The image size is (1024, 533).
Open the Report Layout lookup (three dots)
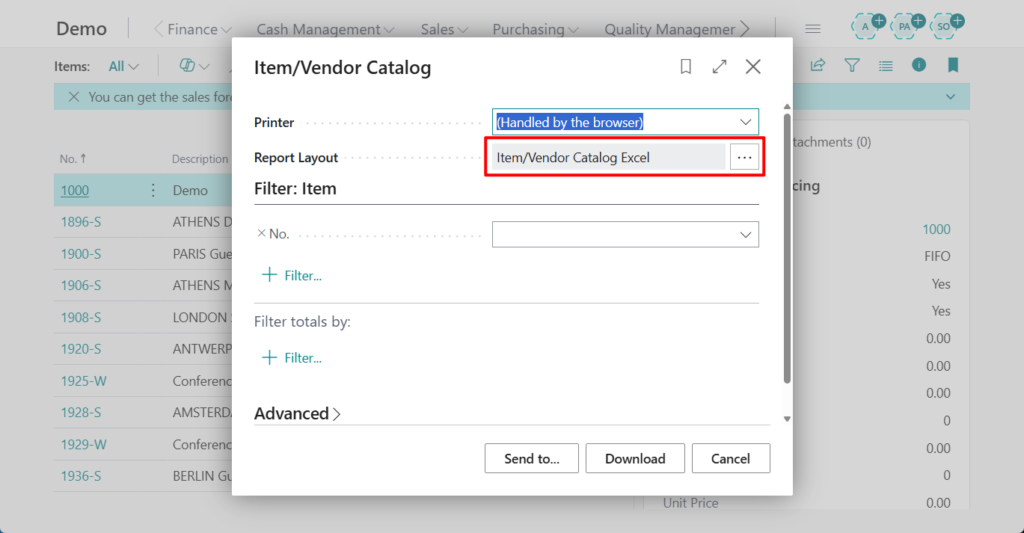[x=744, y=157]
